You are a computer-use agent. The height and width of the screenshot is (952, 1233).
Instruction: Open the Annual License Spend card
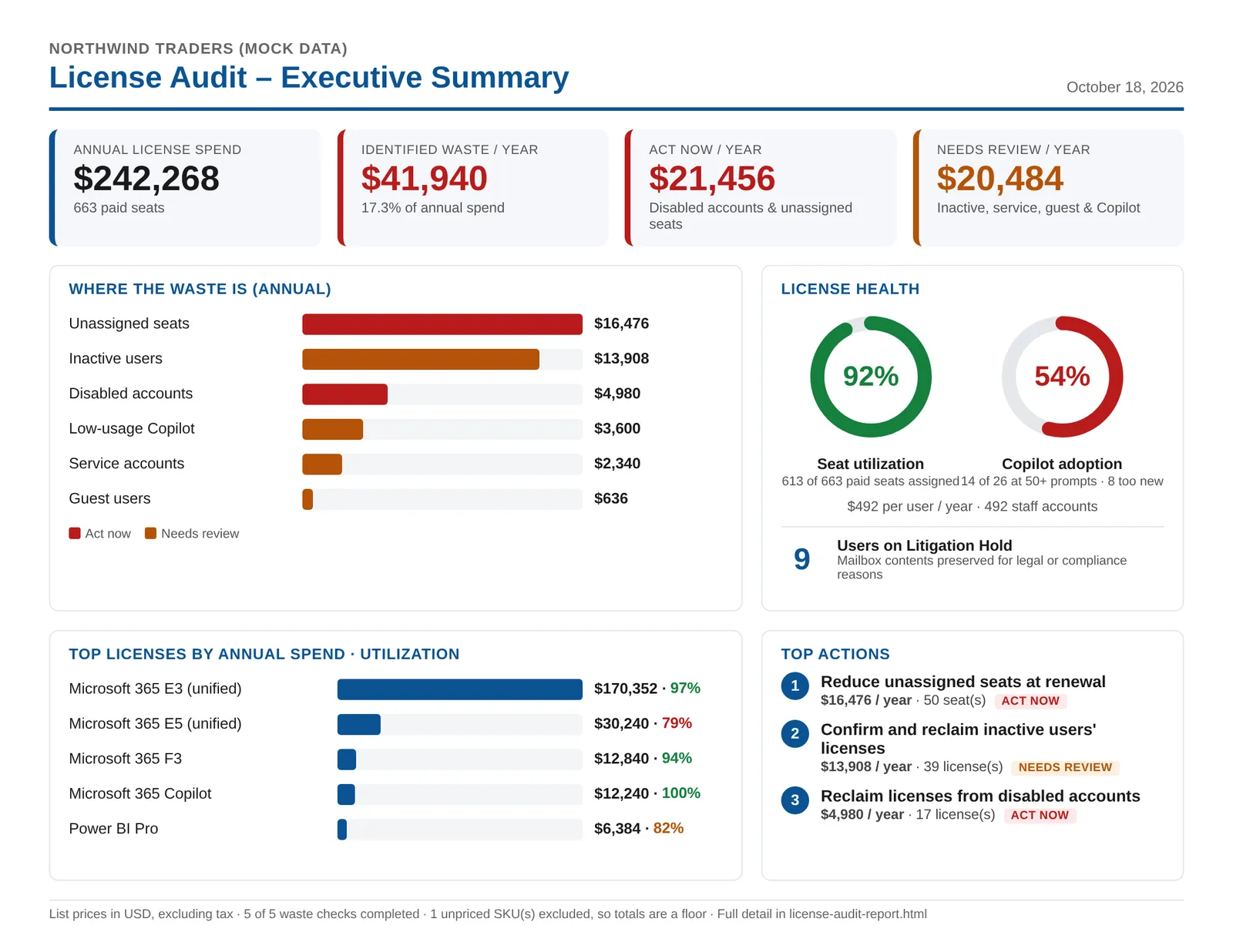click(185, 188)
